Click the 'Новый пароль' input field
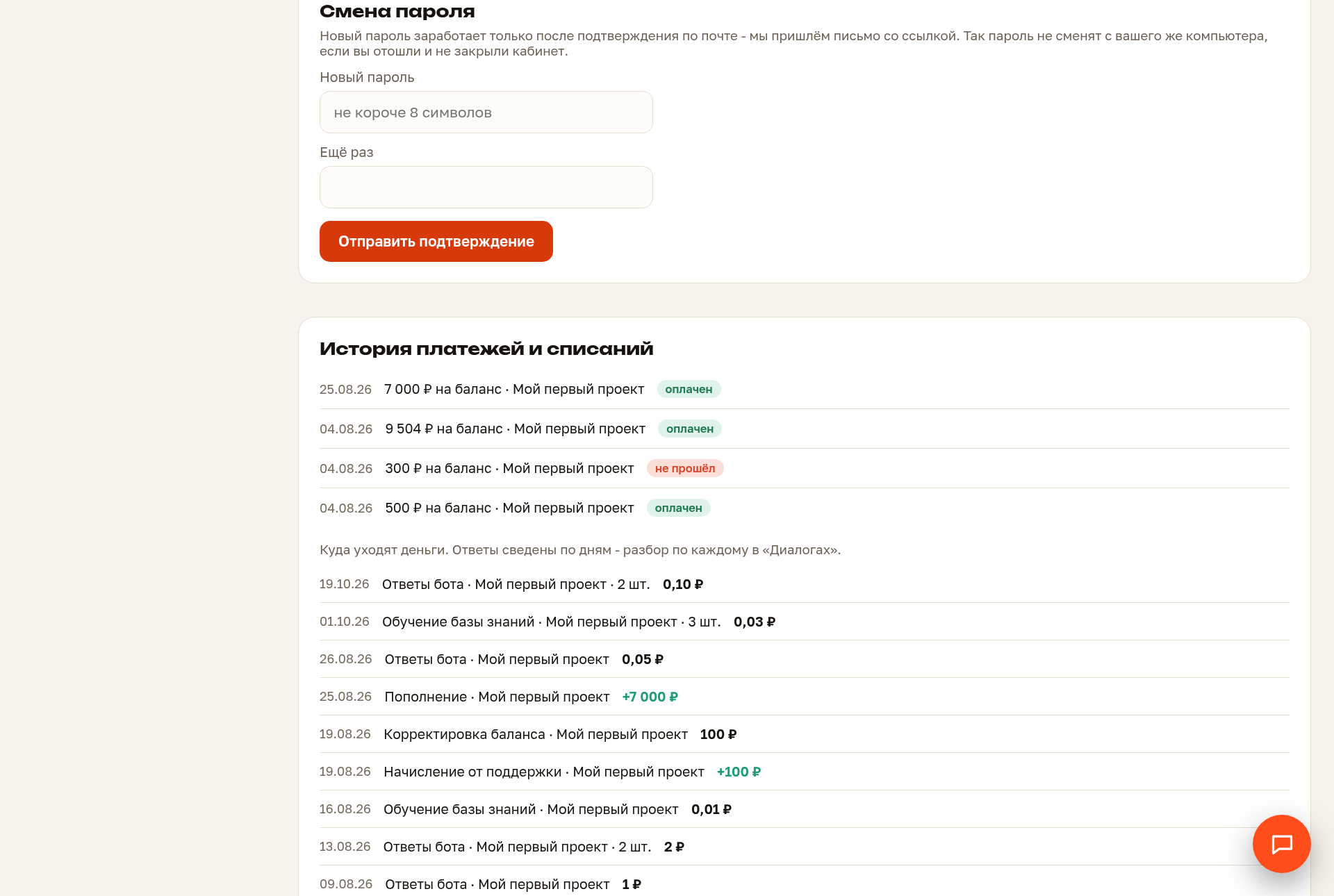Viewport: 1334px width, 896px height. pyautogui.click(x=486, y=113)
